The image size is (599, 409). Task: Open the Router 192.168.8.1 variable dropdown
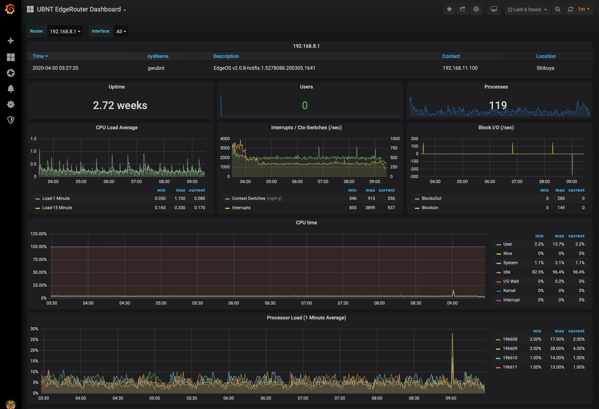[65, 31]
